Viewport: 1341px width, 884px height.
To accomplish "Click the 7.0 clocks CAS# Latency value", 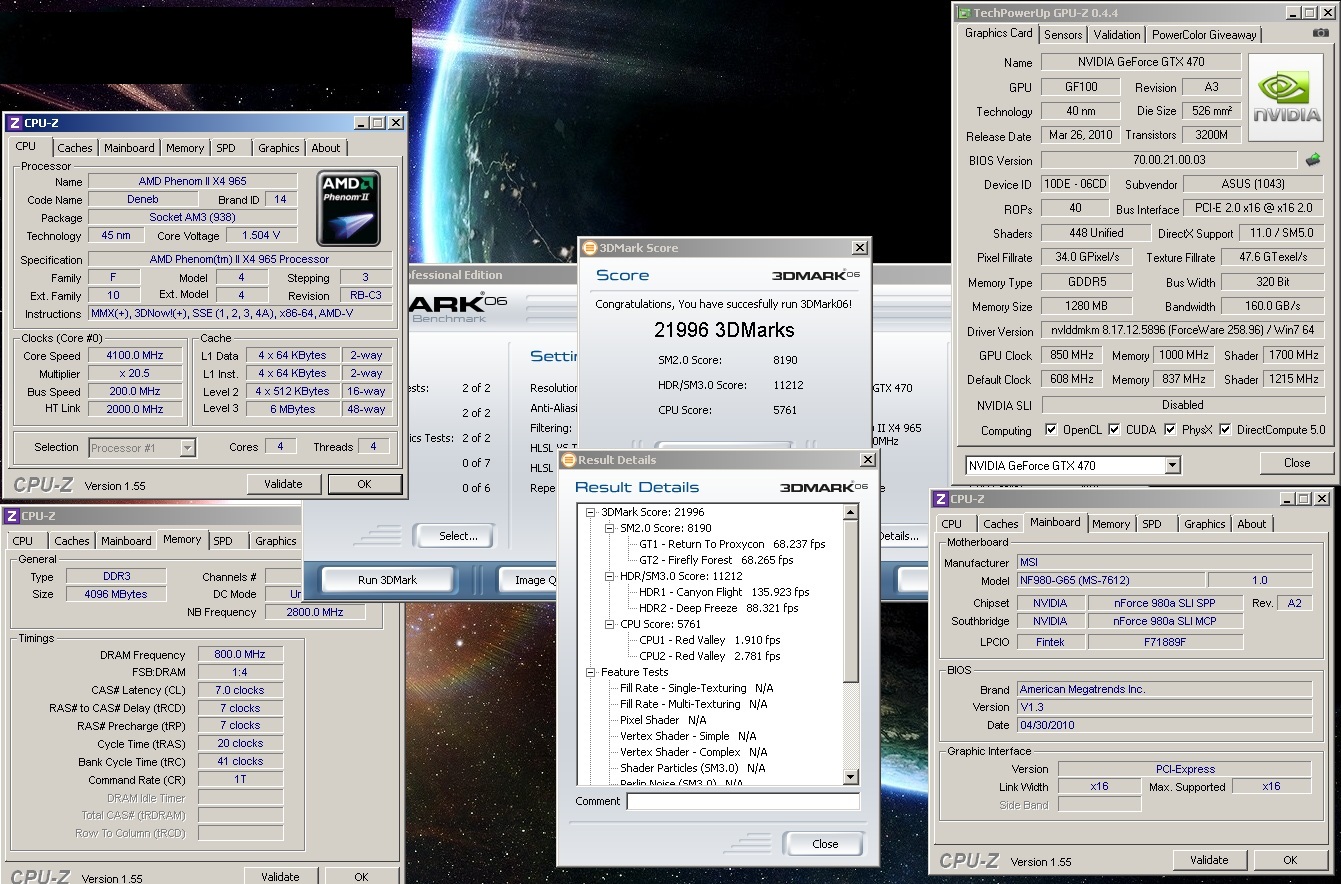I will 240,690.
